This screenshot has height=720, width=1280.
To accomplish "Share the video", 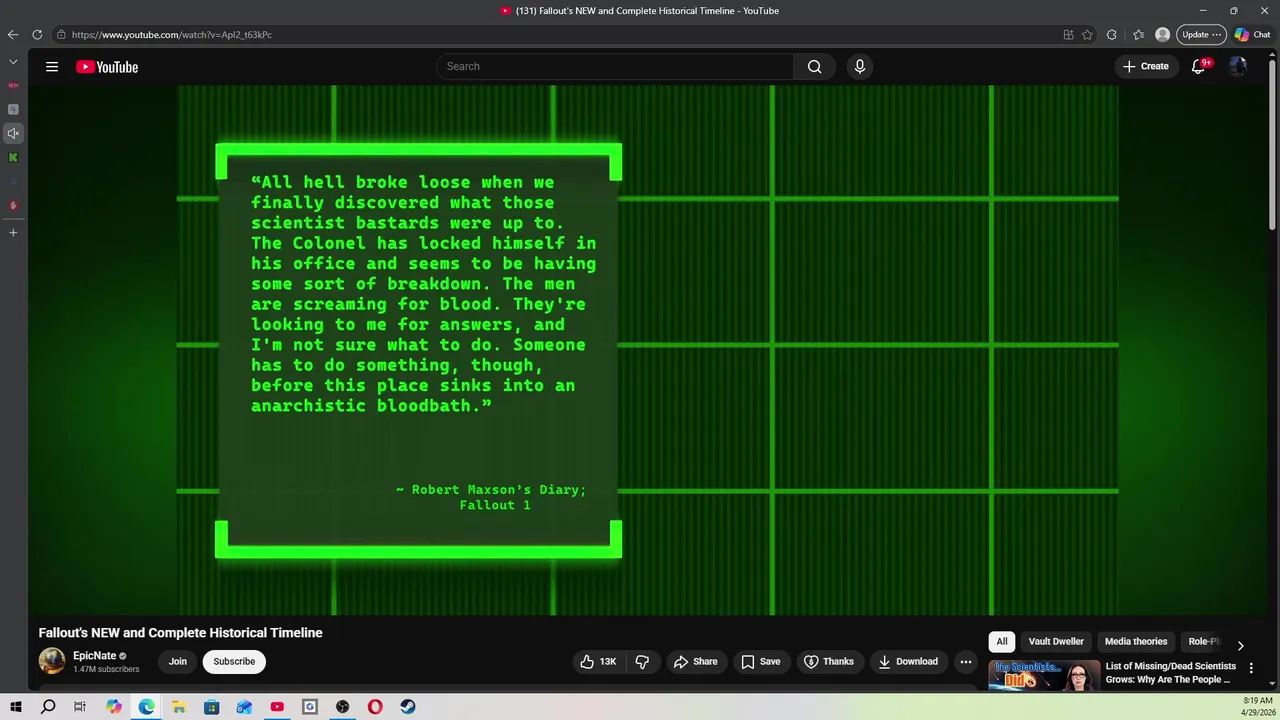I will point(695,661).
